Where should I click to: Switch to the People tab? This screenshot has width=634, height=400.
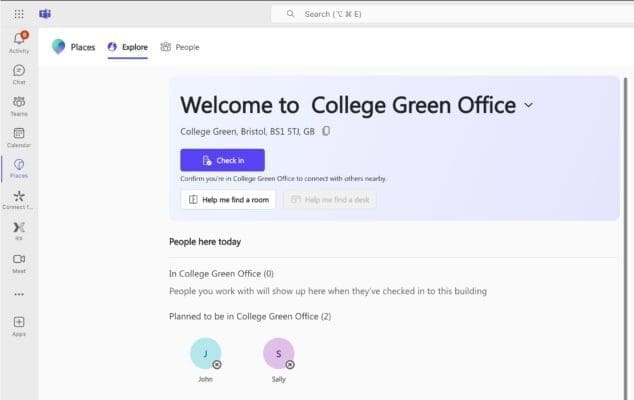click(180, 47)
